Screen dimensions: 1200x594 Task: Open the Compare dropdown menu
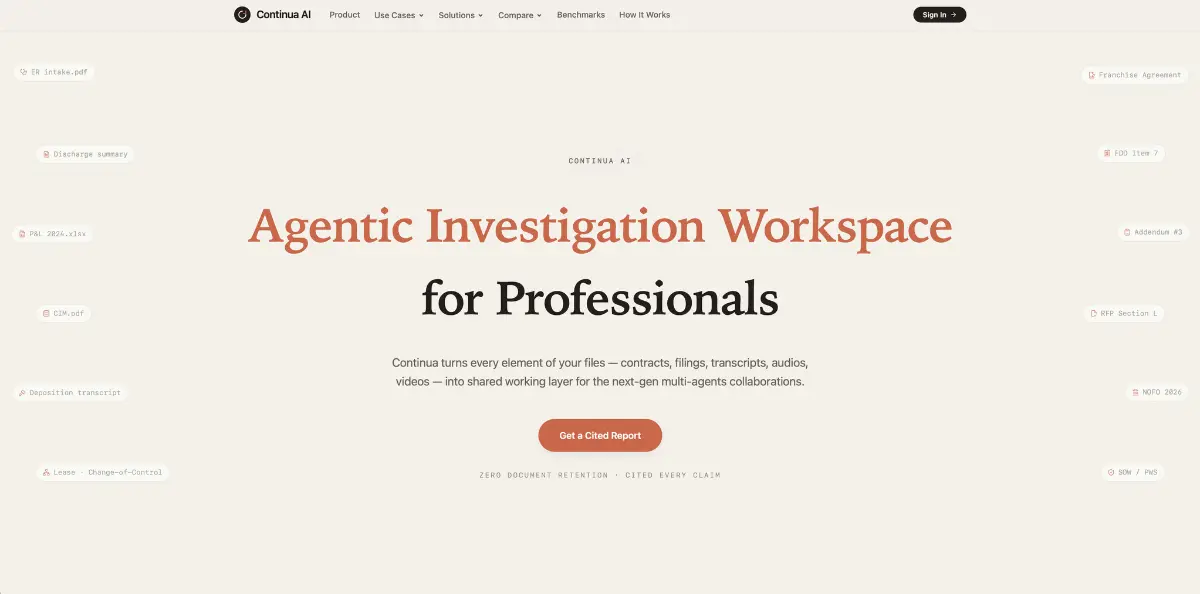point(520,15)
